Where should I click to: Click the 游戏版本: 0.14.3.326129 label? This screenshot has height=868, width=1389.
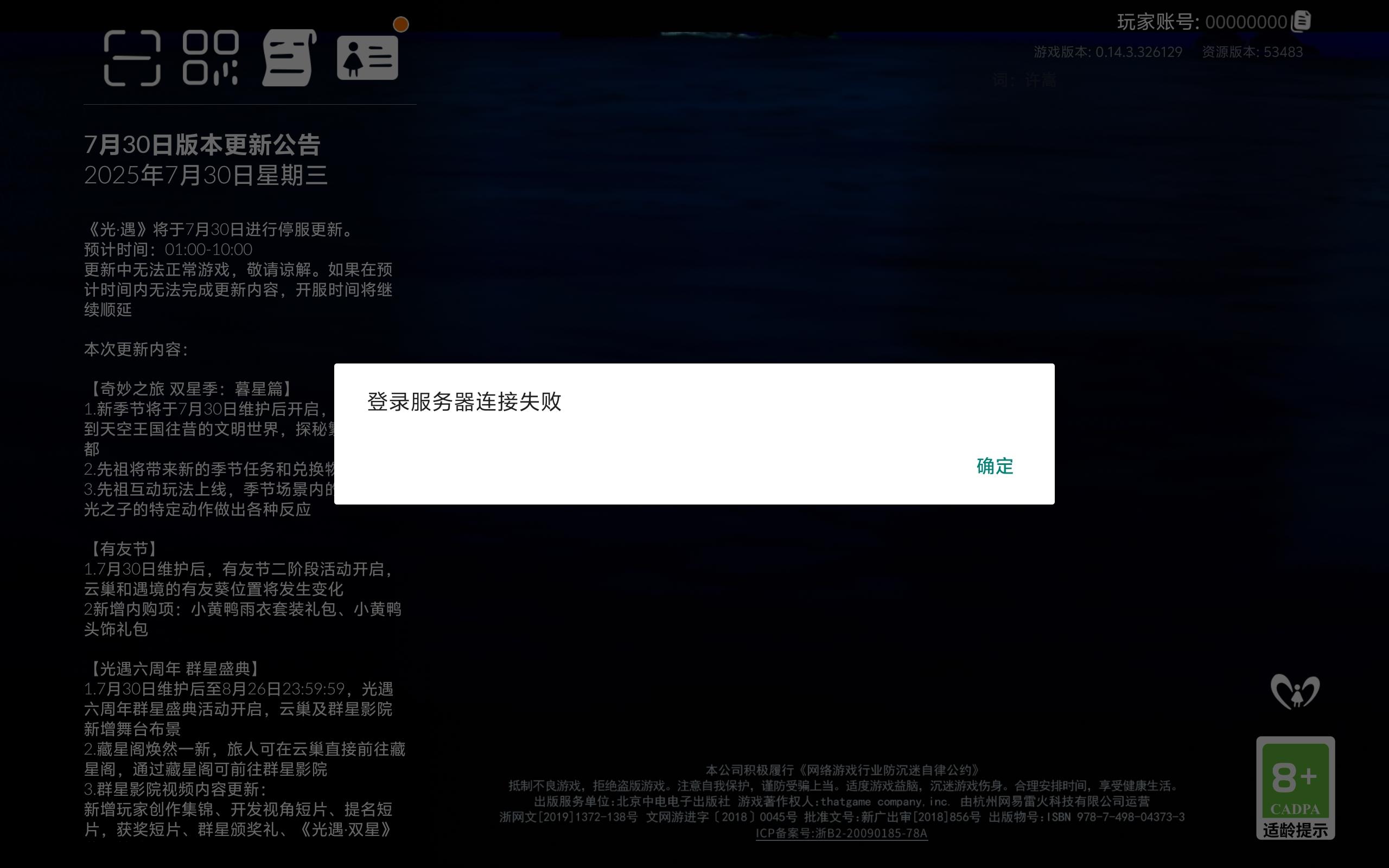(1108, 52)
